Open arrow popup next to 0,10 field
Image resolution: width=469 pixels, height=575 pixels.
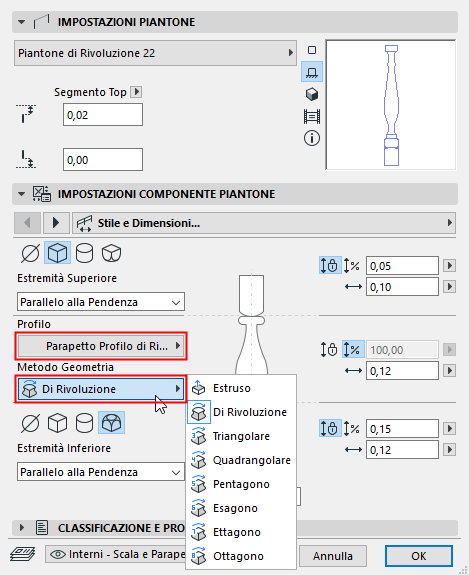pos(449,286)
